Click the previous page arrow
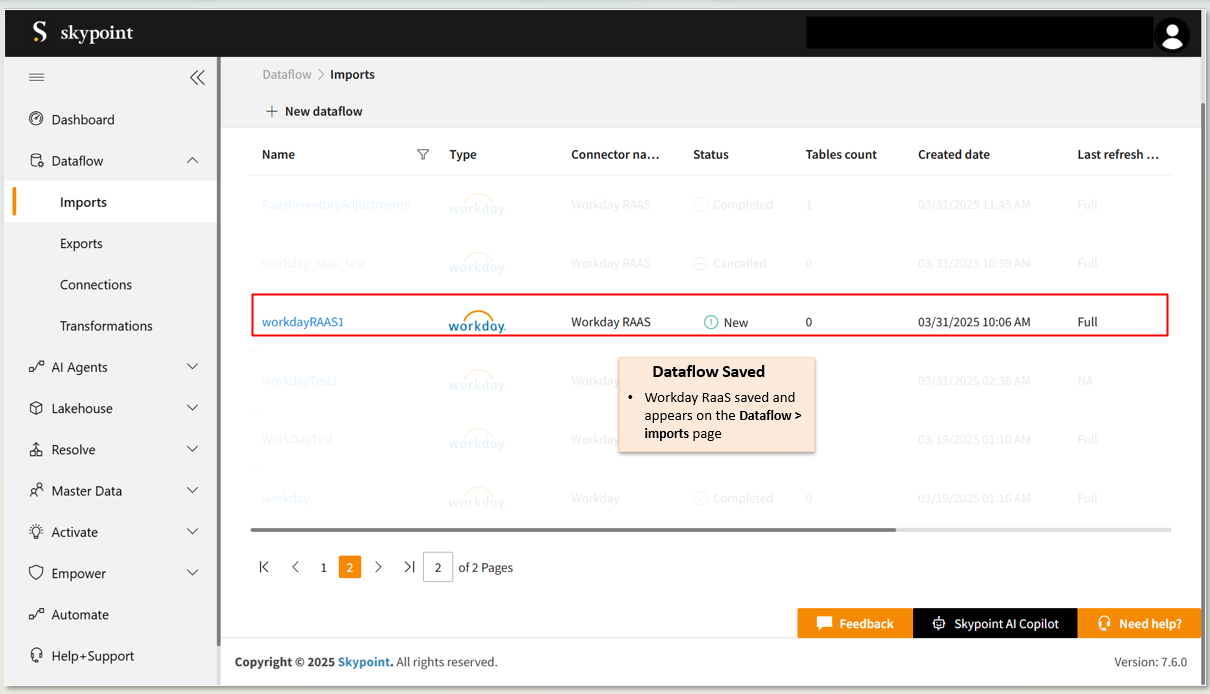 295,567
